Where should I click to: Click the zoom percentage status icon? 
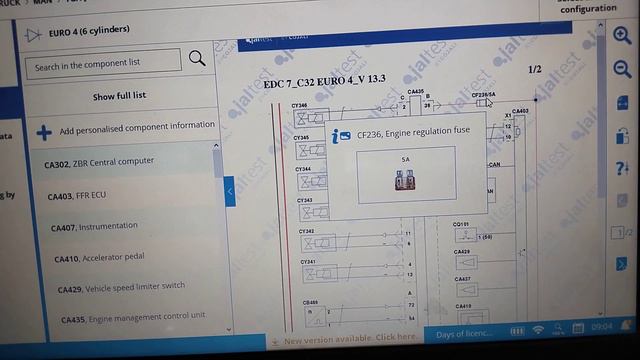tap(558, 329)
